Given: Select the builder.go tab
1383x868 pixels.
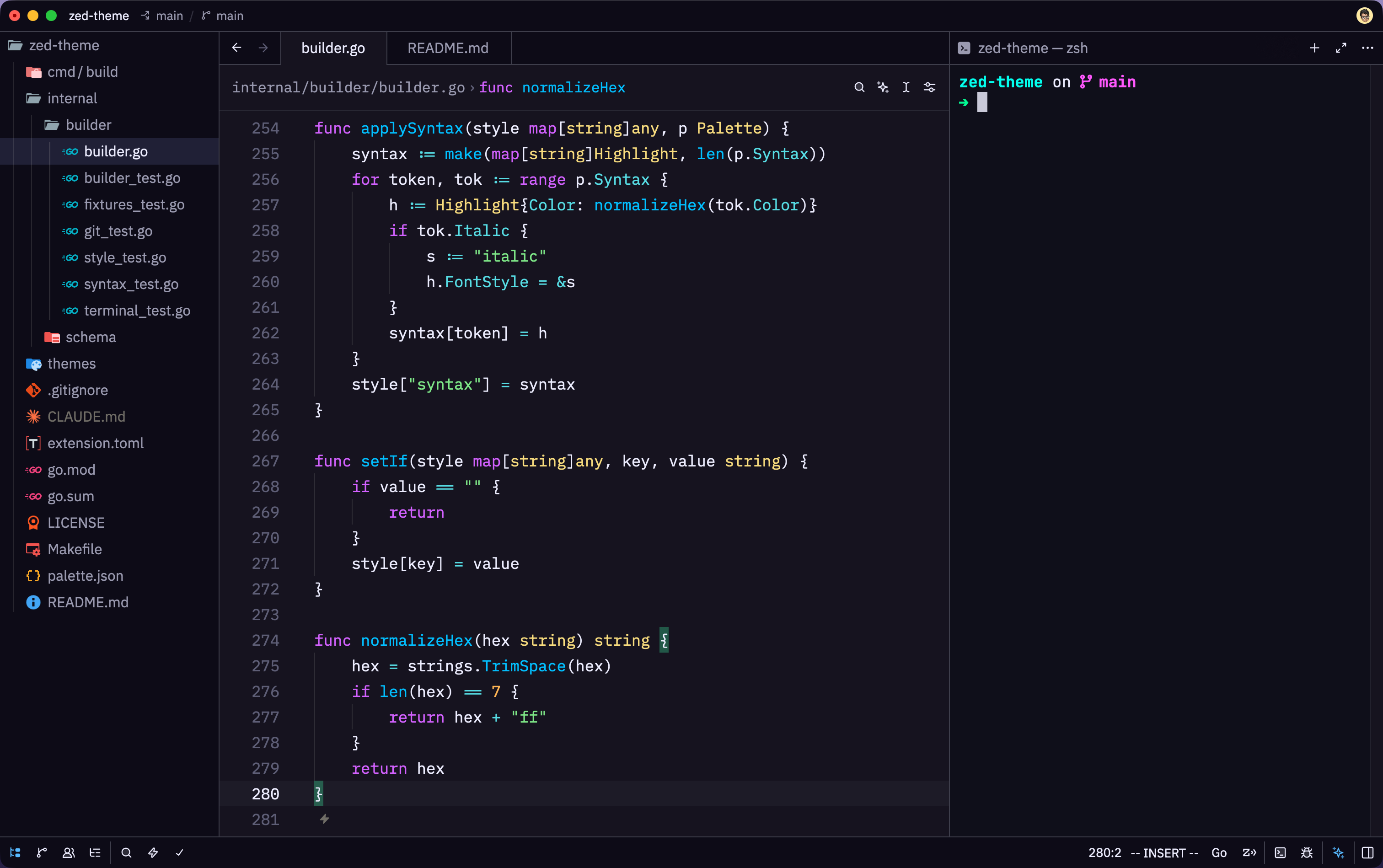Looking at the screenshot, I should coord(333,48).
